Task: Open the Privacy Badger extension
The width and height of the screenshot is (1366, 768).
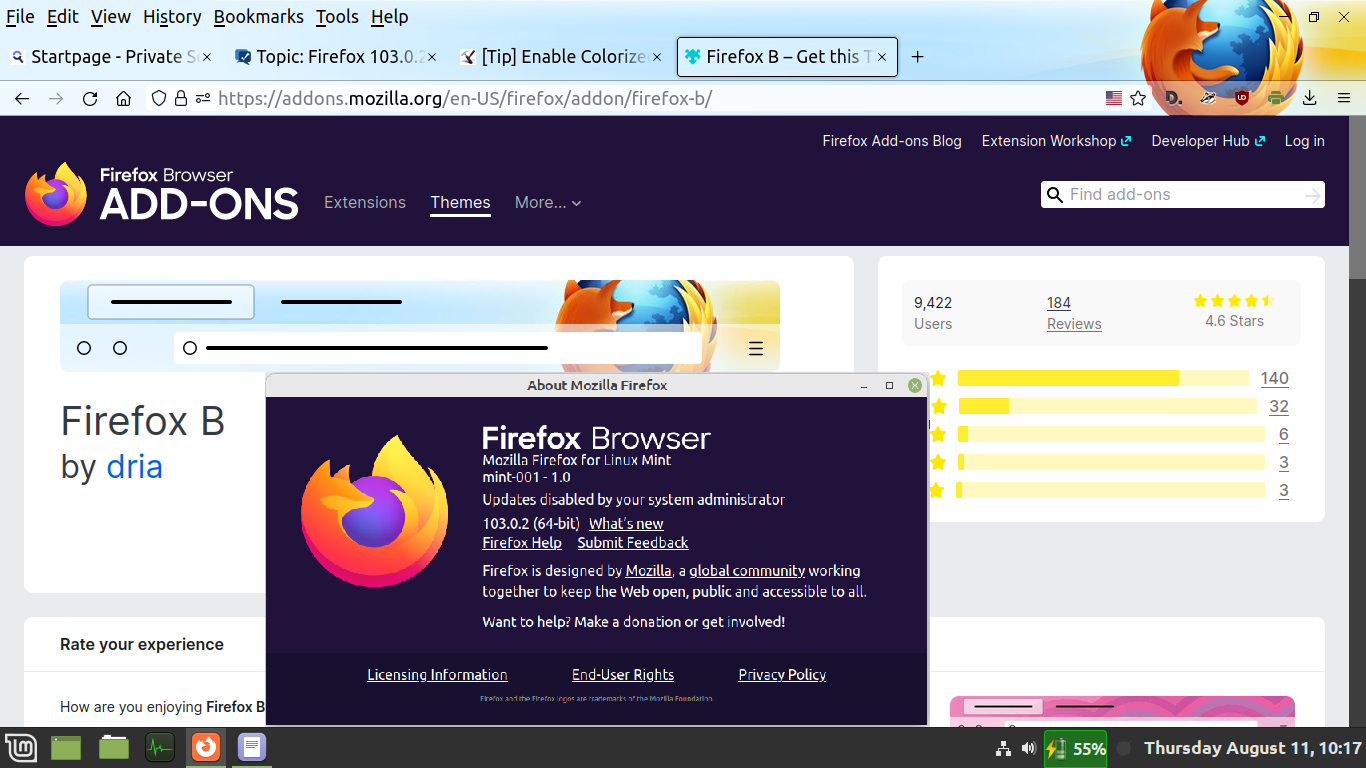Action: 1208,98
